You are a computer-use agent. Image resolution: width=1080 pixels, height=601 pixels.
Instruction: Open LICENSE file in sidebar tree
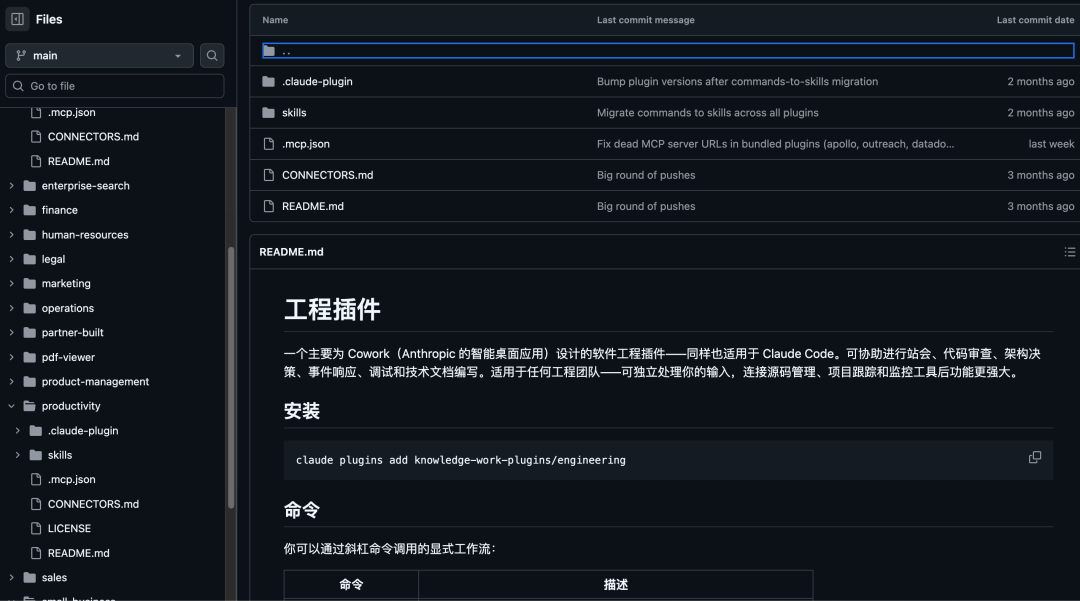[69, 529]
